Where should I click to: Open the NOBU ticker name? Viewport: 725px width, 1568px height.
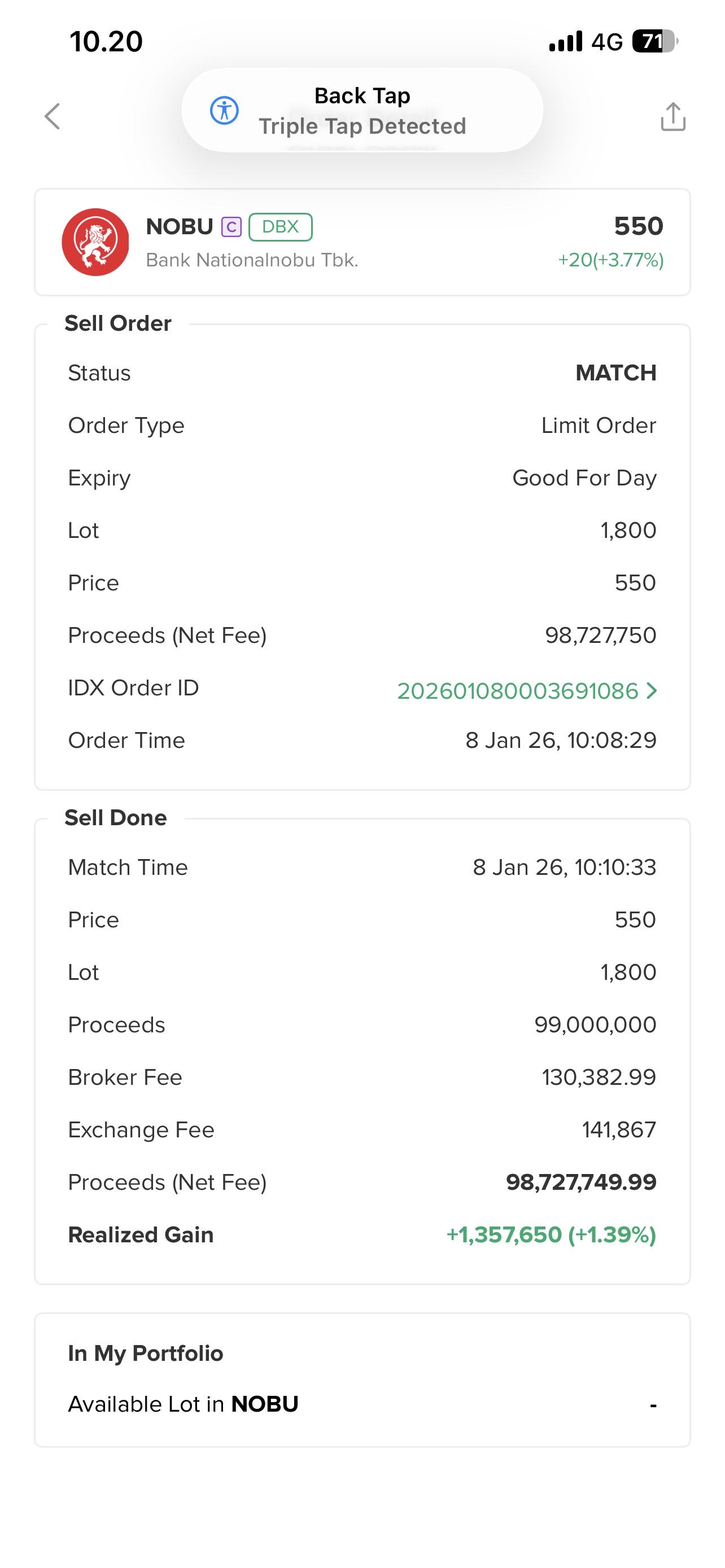pos(180,227)
